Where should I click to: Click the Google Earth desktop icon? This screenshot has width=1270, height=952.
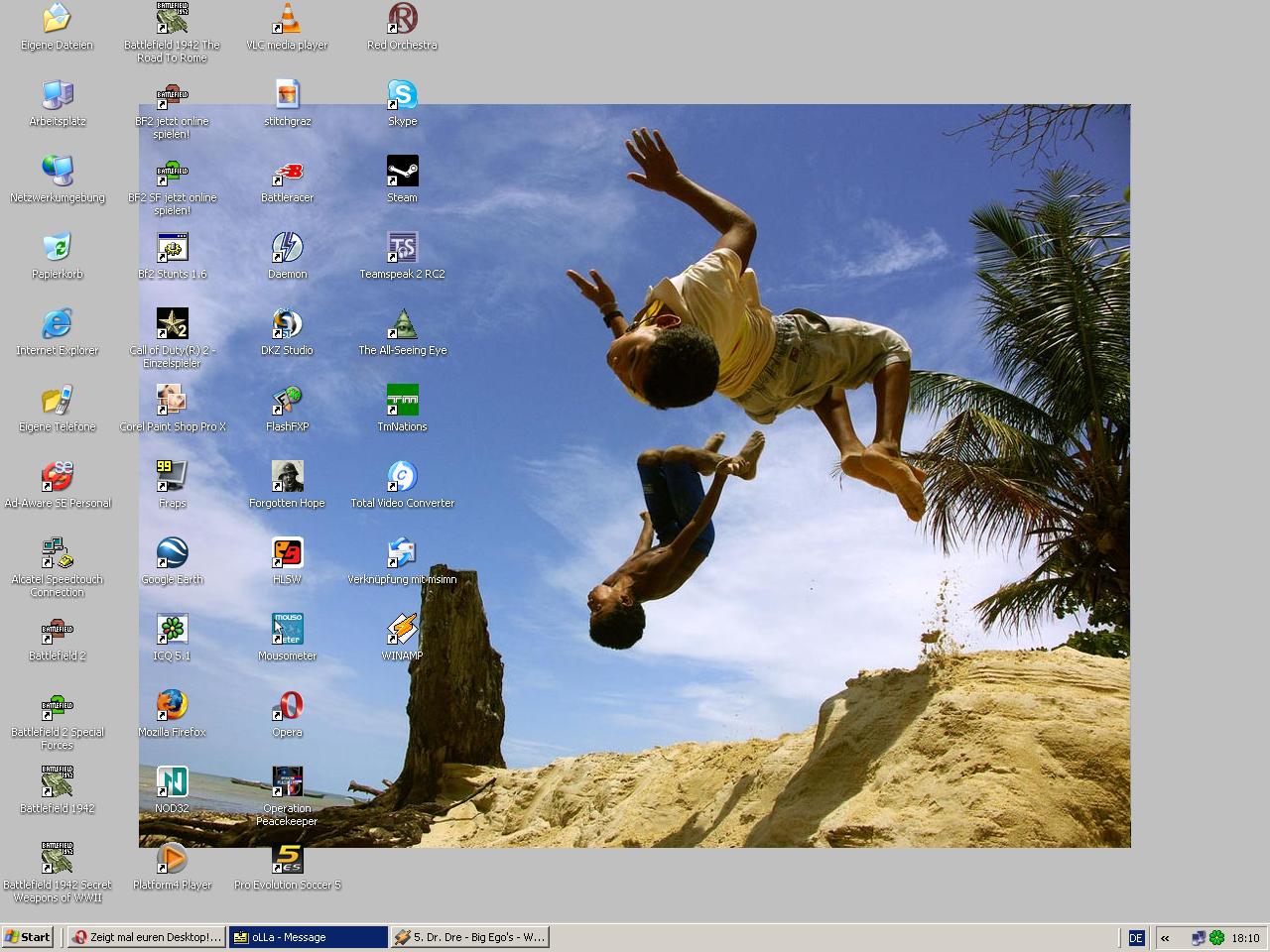[173, 552]
